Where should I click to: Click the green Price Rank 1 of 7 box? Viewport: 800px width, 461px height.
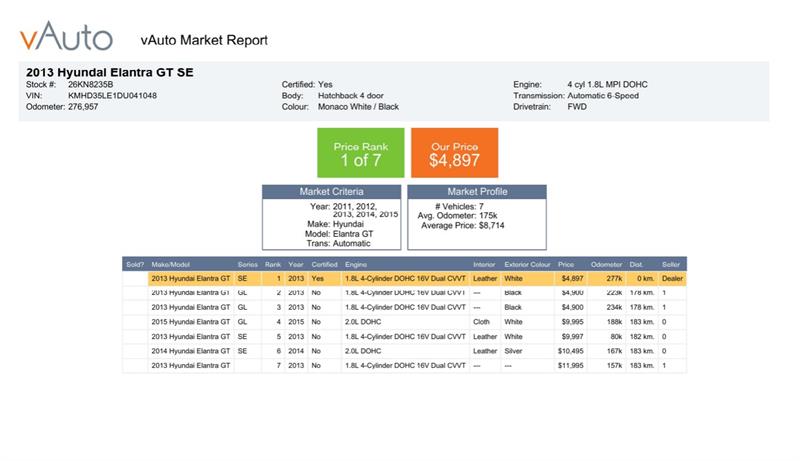click(361, 153)
